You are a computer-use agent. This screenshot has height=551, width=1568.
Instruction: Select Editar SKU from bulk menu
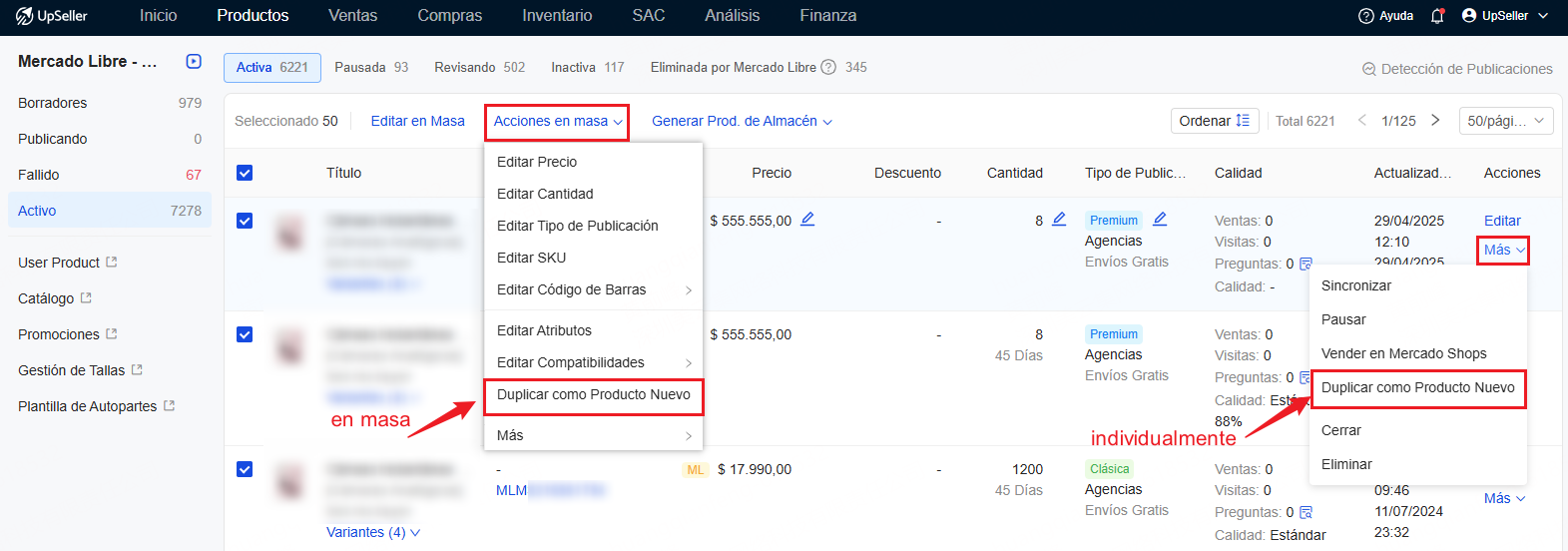click(594, 258)
